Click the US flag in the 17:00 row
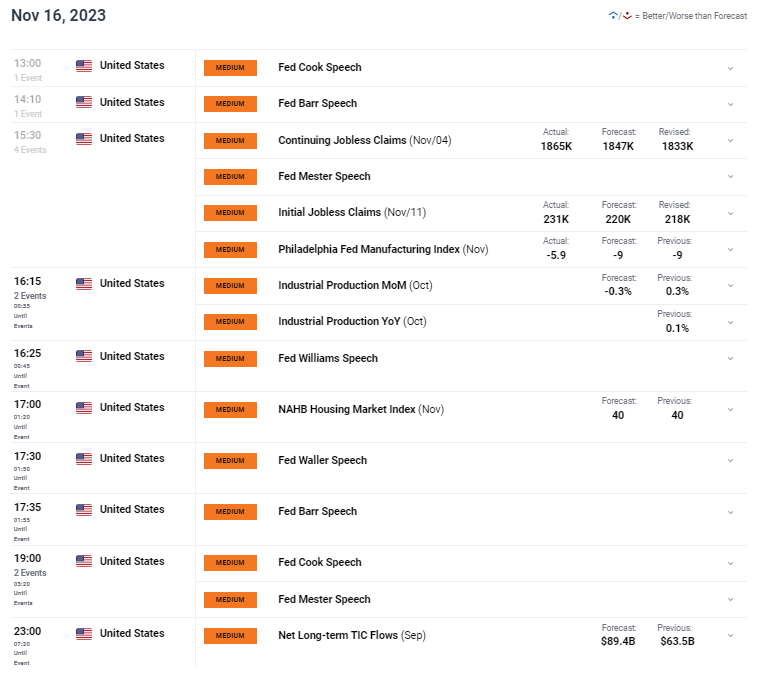This screenshot has width=764, height=676. pyautogui.click(x=84, y=408)
